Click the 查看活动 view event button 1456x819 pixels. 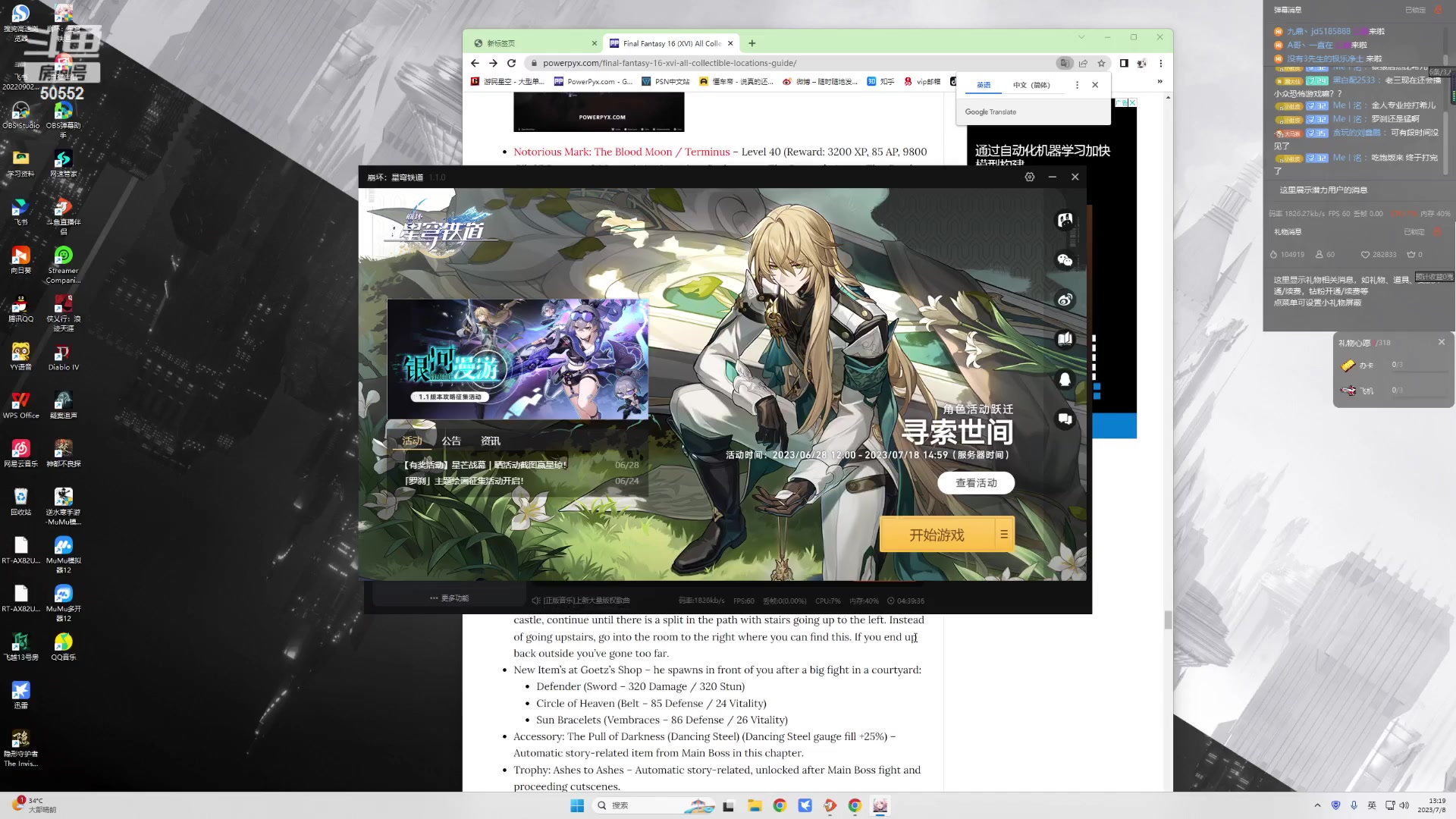(976, 483)
